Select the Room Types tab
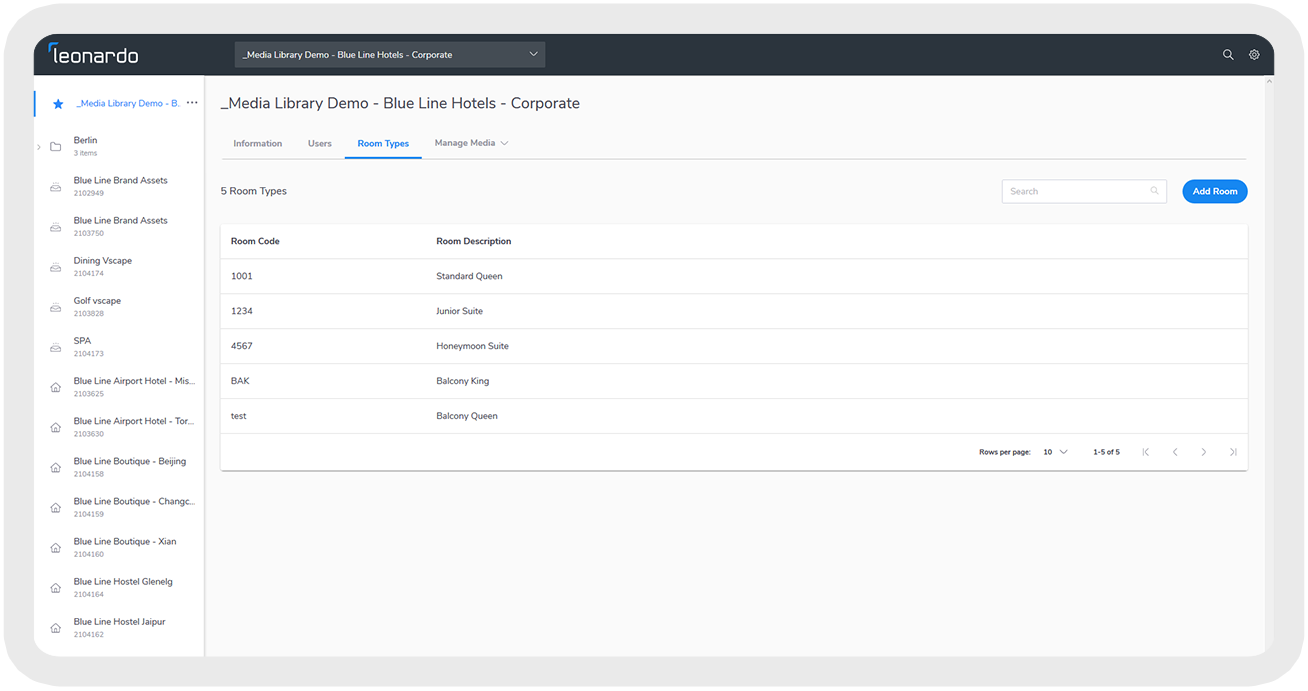Viewport: 1308px width, 691px height. pos(383,144)
